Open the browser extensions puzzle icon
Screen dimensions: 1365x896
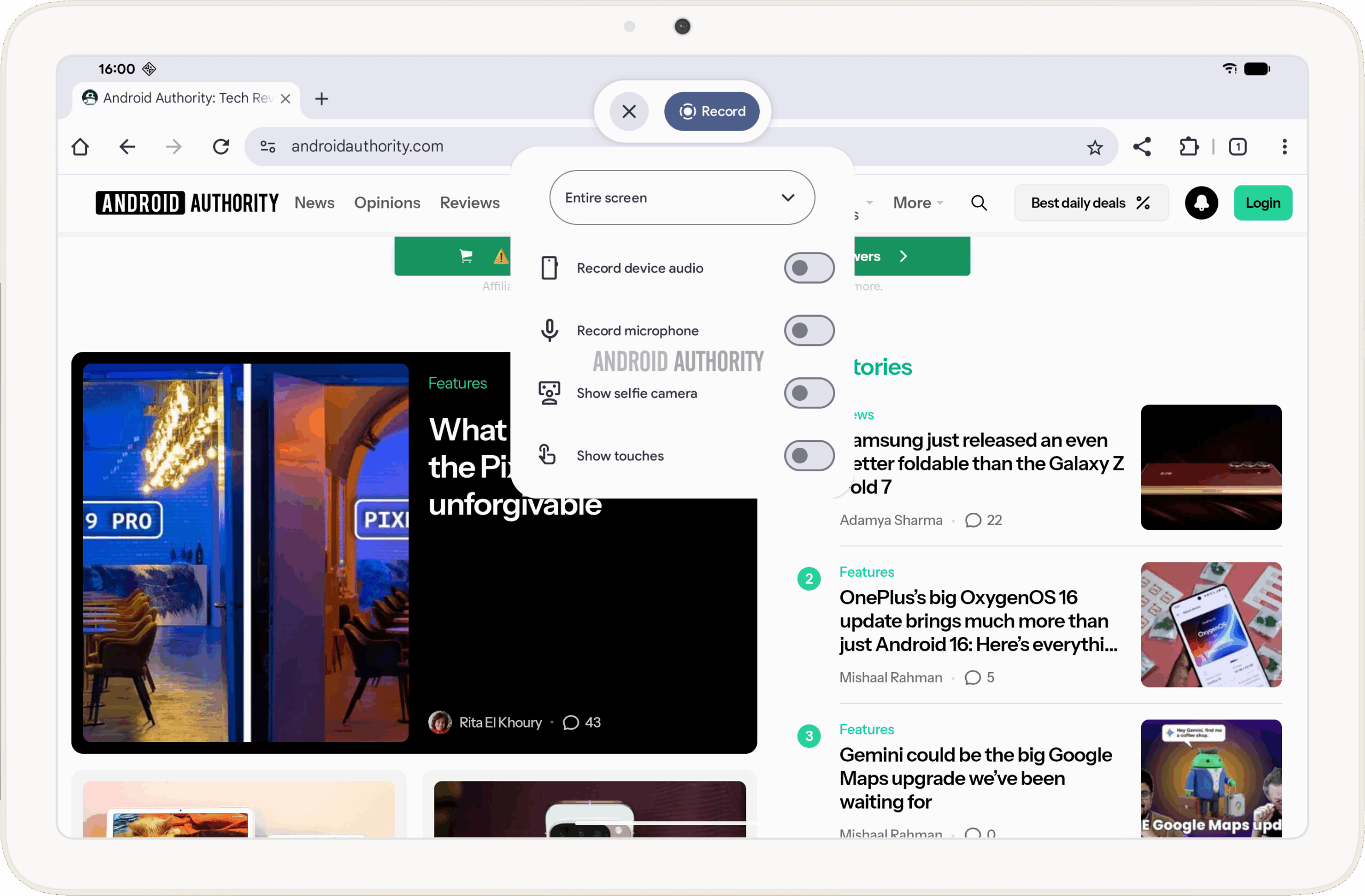(1189, 147)
